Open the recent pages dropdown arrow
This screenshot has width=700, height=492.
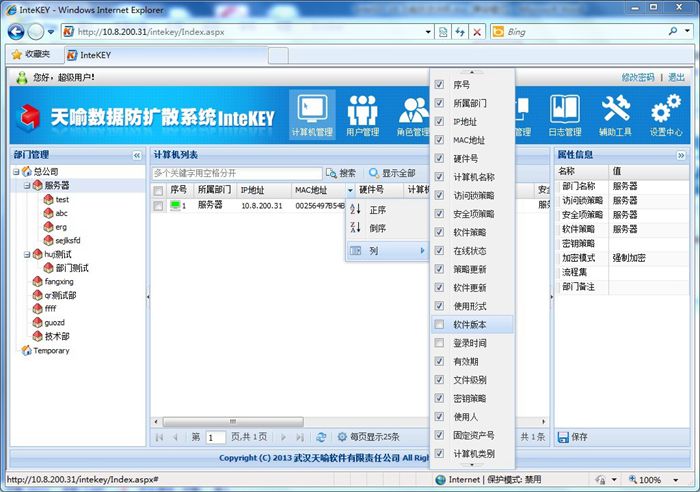[x=51, y=32]
